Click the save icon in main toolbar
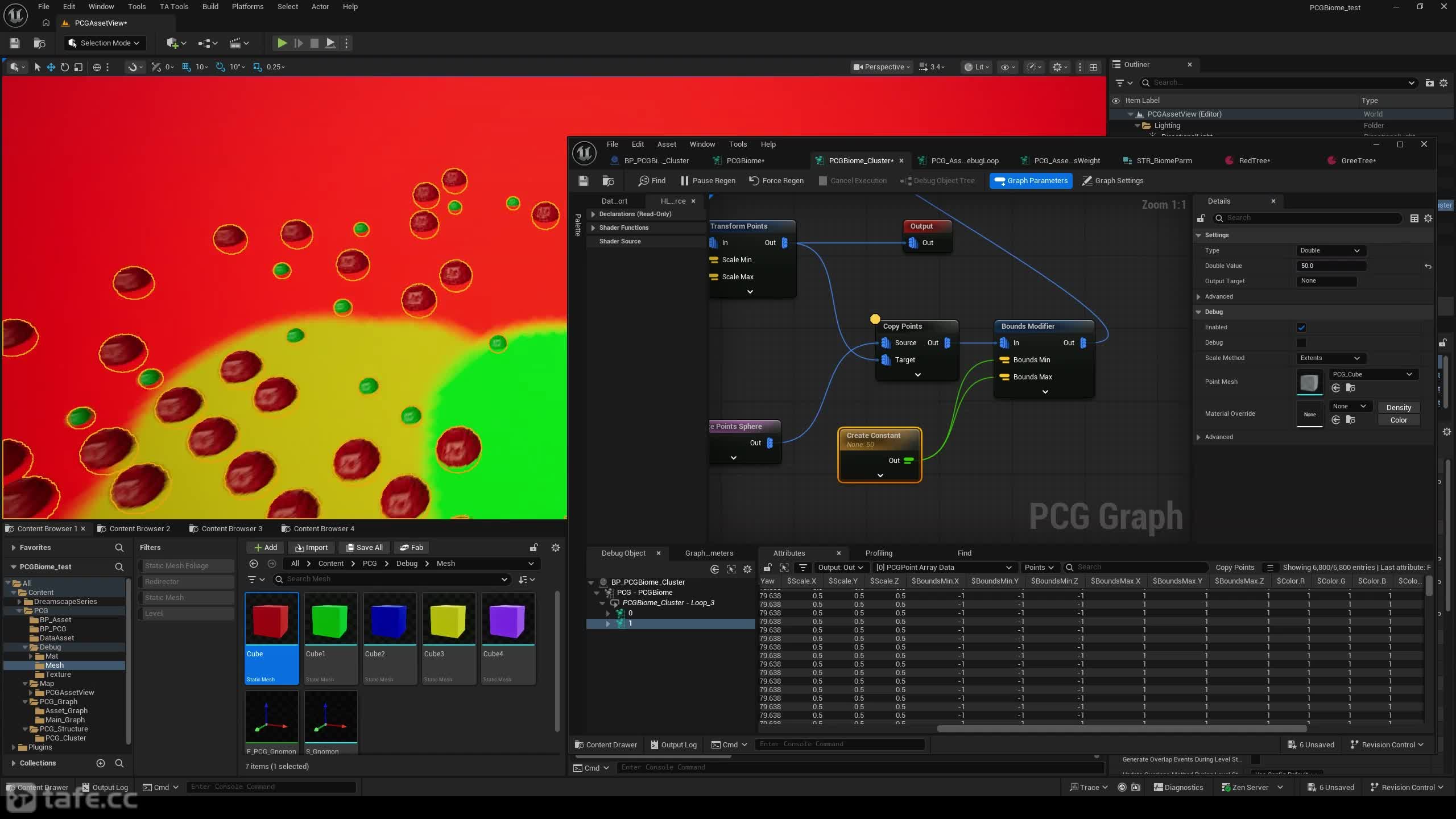 (x=15, y=43)
